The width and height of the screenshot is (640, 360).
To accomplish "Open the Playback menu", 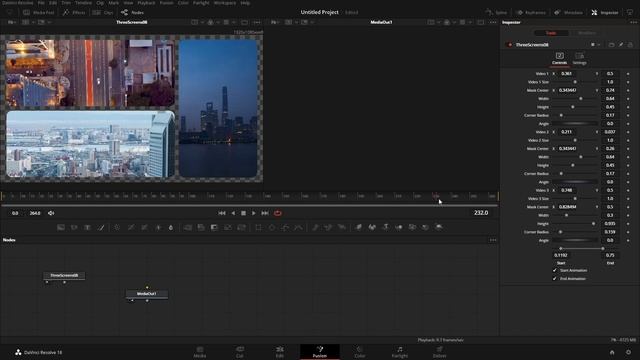I will (146, 2).
